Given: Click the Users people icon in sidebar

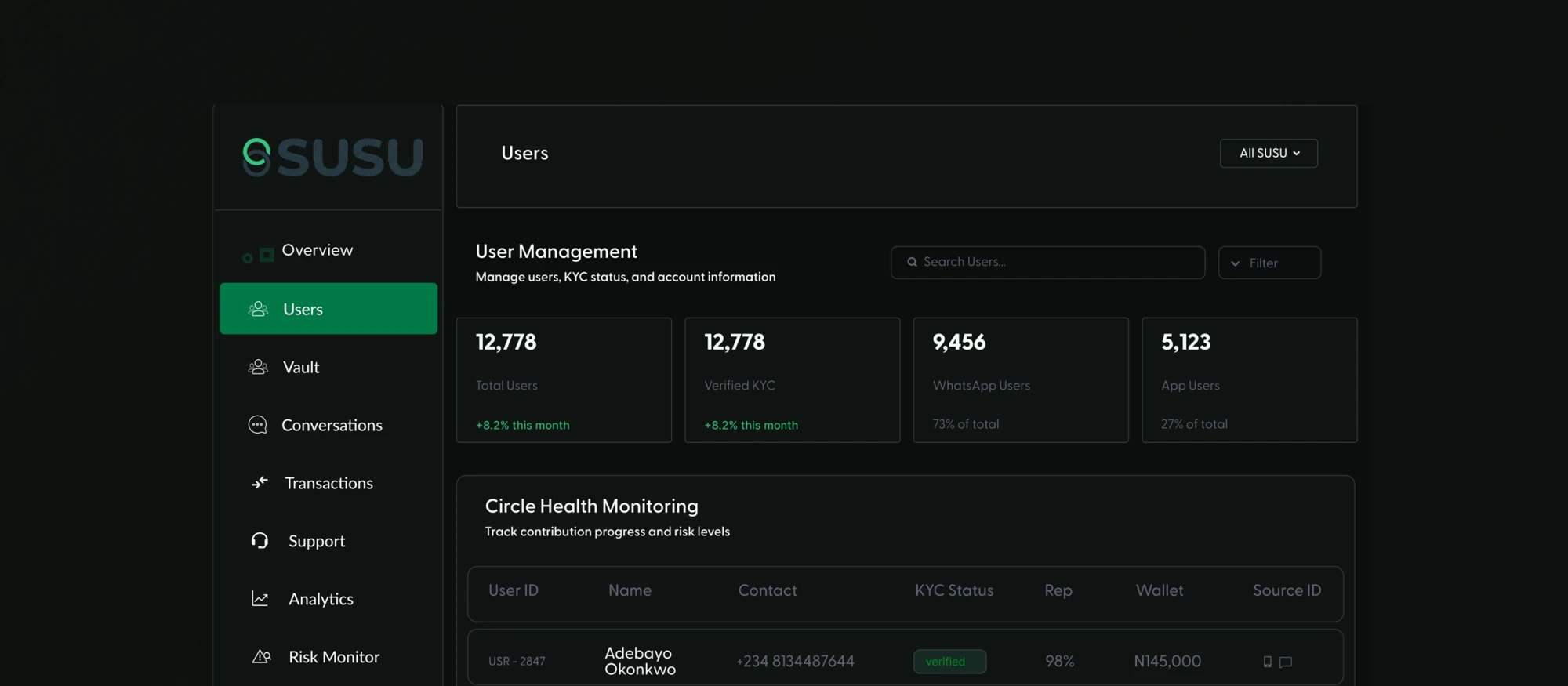Looking at the screenshot, I should (x=258, y=309).
